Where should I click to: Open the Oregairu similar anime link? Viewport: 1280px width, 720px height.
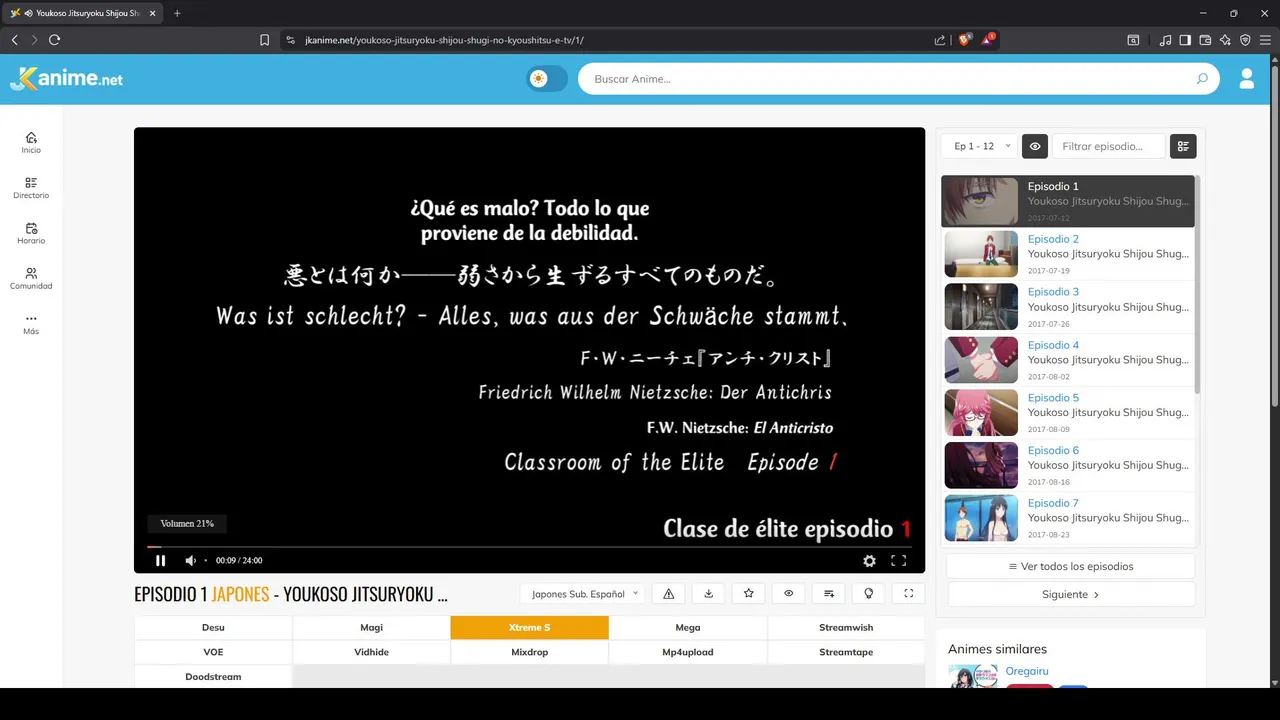(x=1027, y=671)
